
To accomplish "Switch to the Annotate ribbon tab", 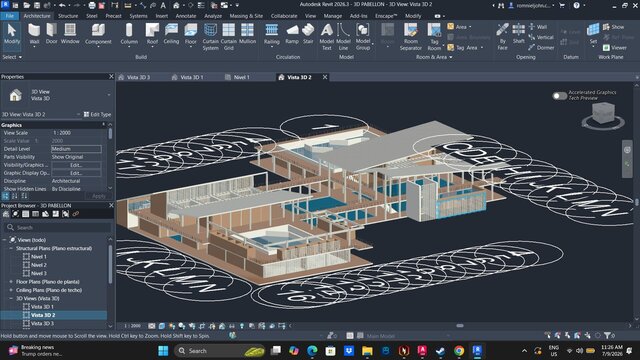I will [x=186, y=16].
